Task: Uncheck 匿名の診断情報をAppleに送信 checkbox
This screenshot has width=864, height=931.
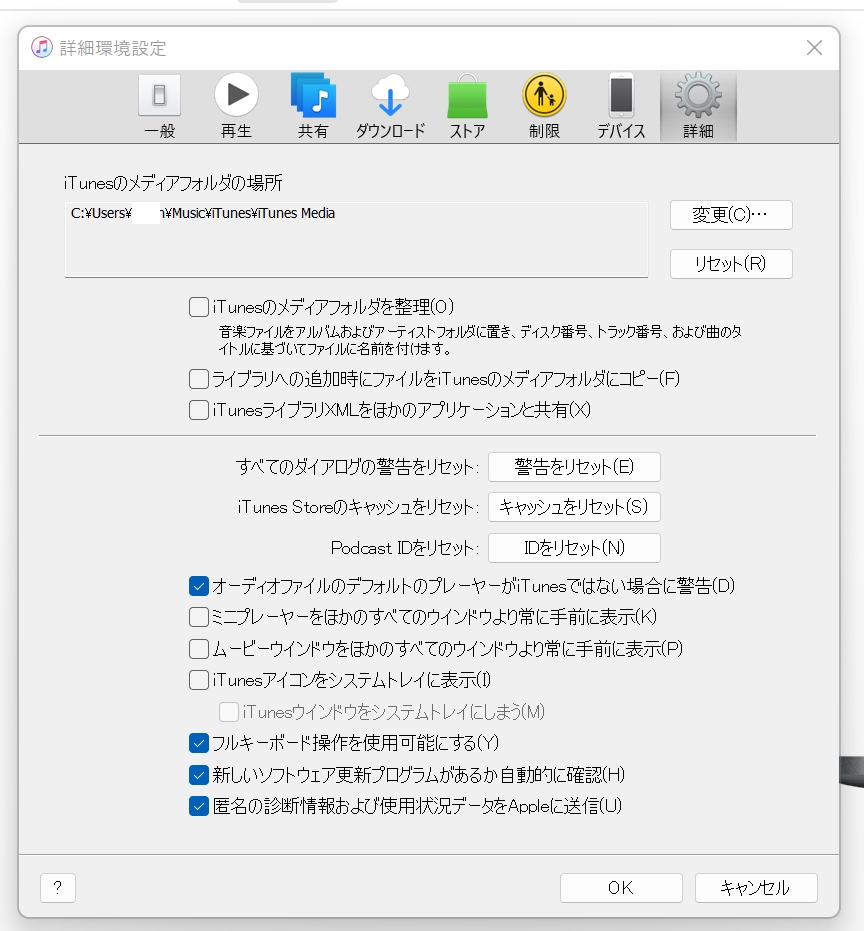Action: click(199, 806)
